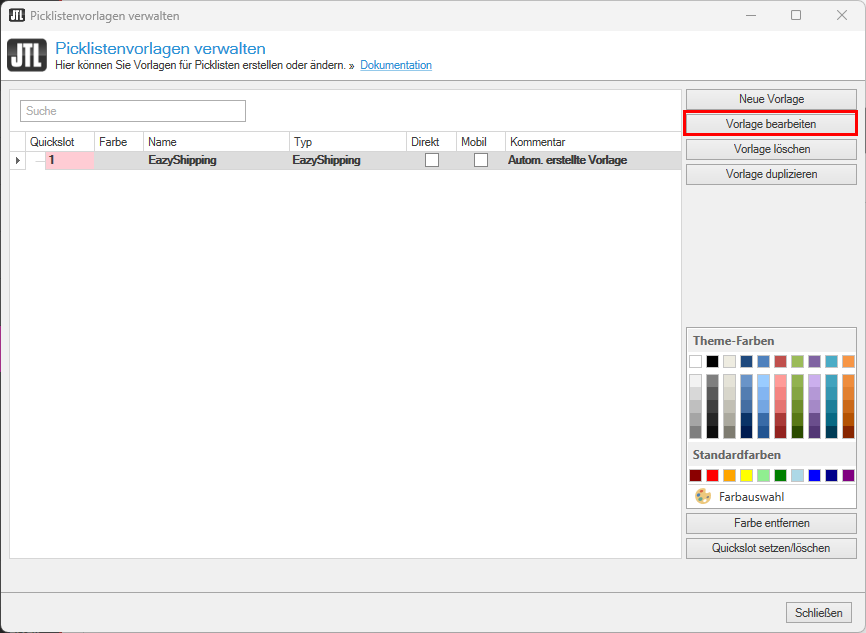Delete template with Vorlage löschen
This screenshot has height=633, width=866.
click(x=771, y=149)
